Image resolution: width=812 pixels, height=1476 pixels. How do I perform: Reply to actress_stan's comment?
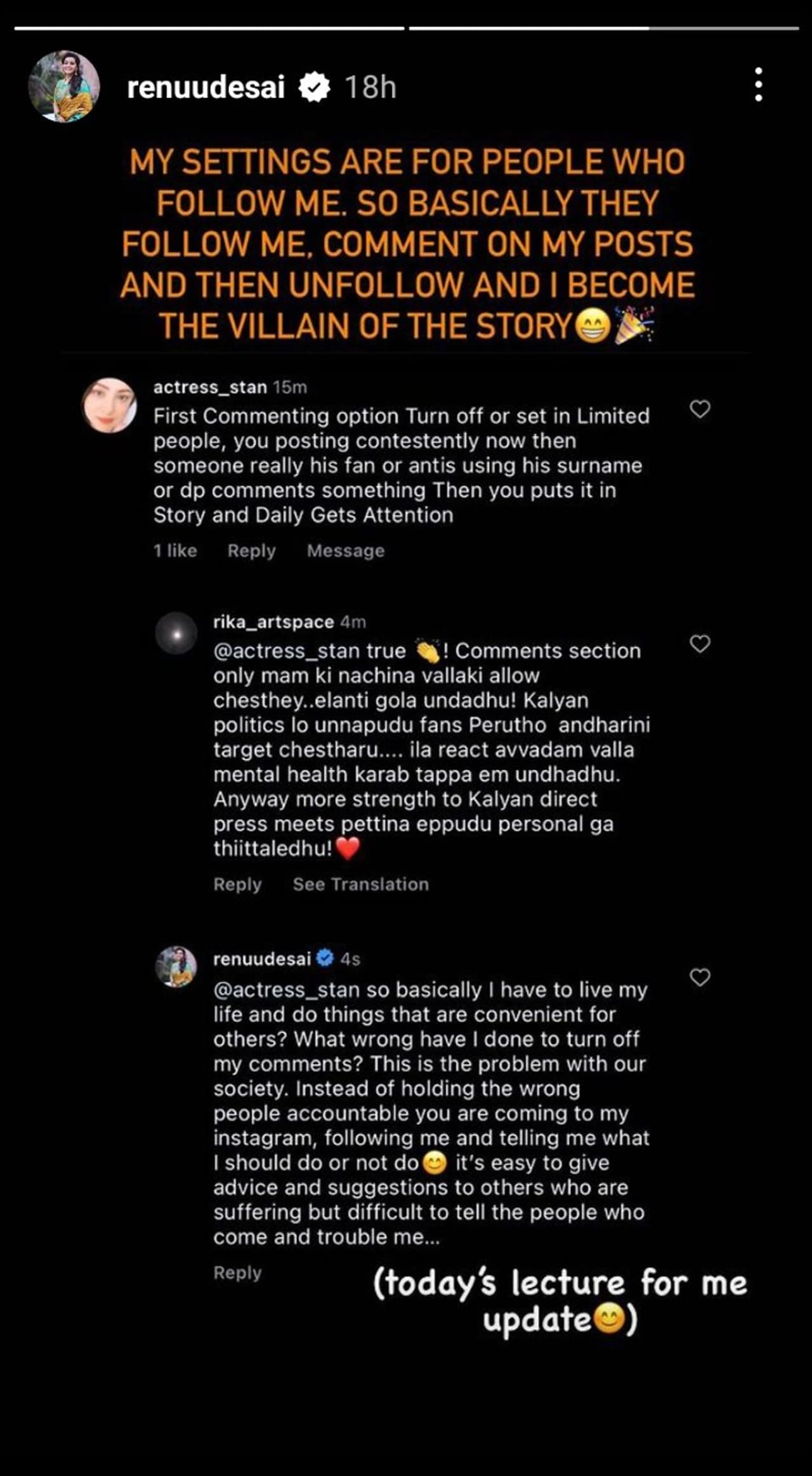point(251,551)
